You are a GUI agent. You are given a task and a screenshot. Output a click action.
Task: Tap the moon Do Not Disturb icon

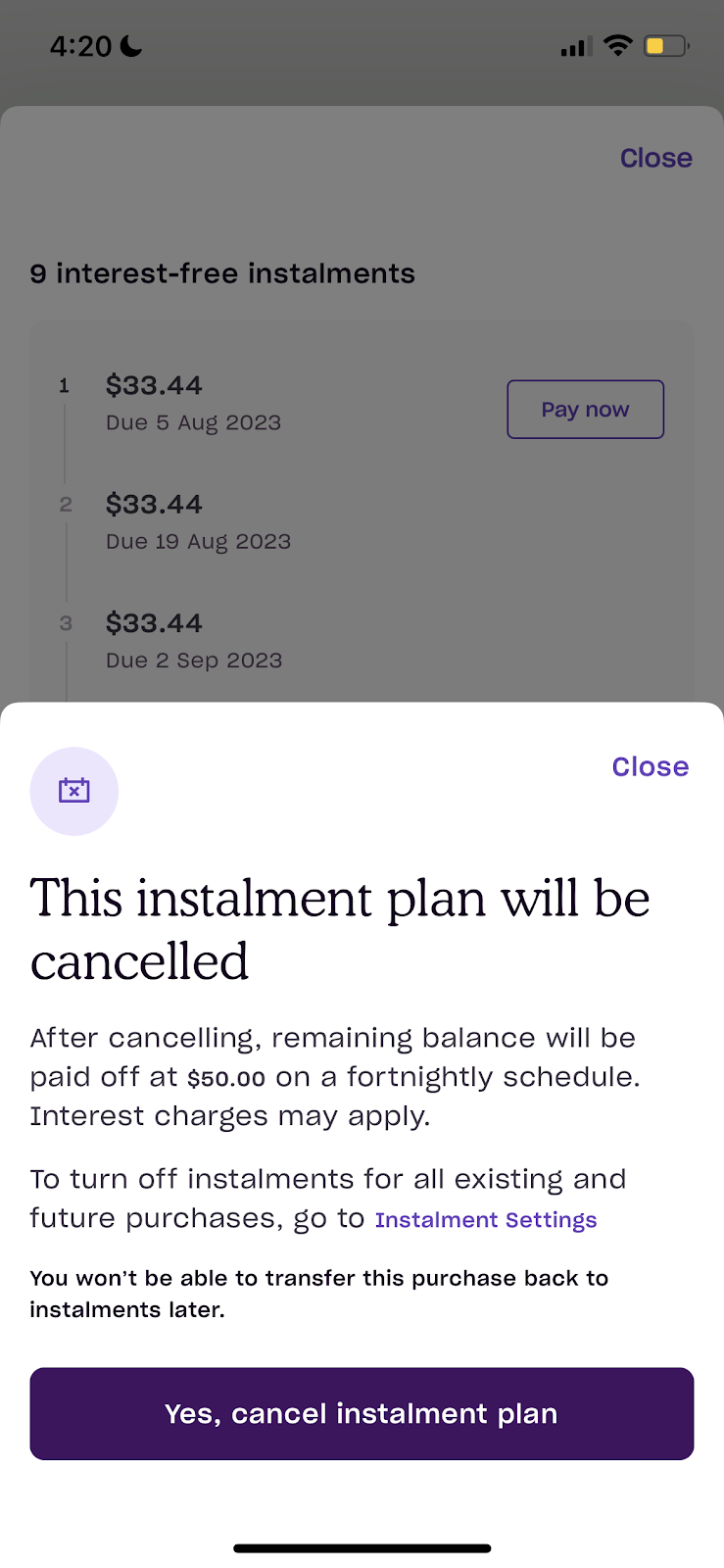click(131, 46)
